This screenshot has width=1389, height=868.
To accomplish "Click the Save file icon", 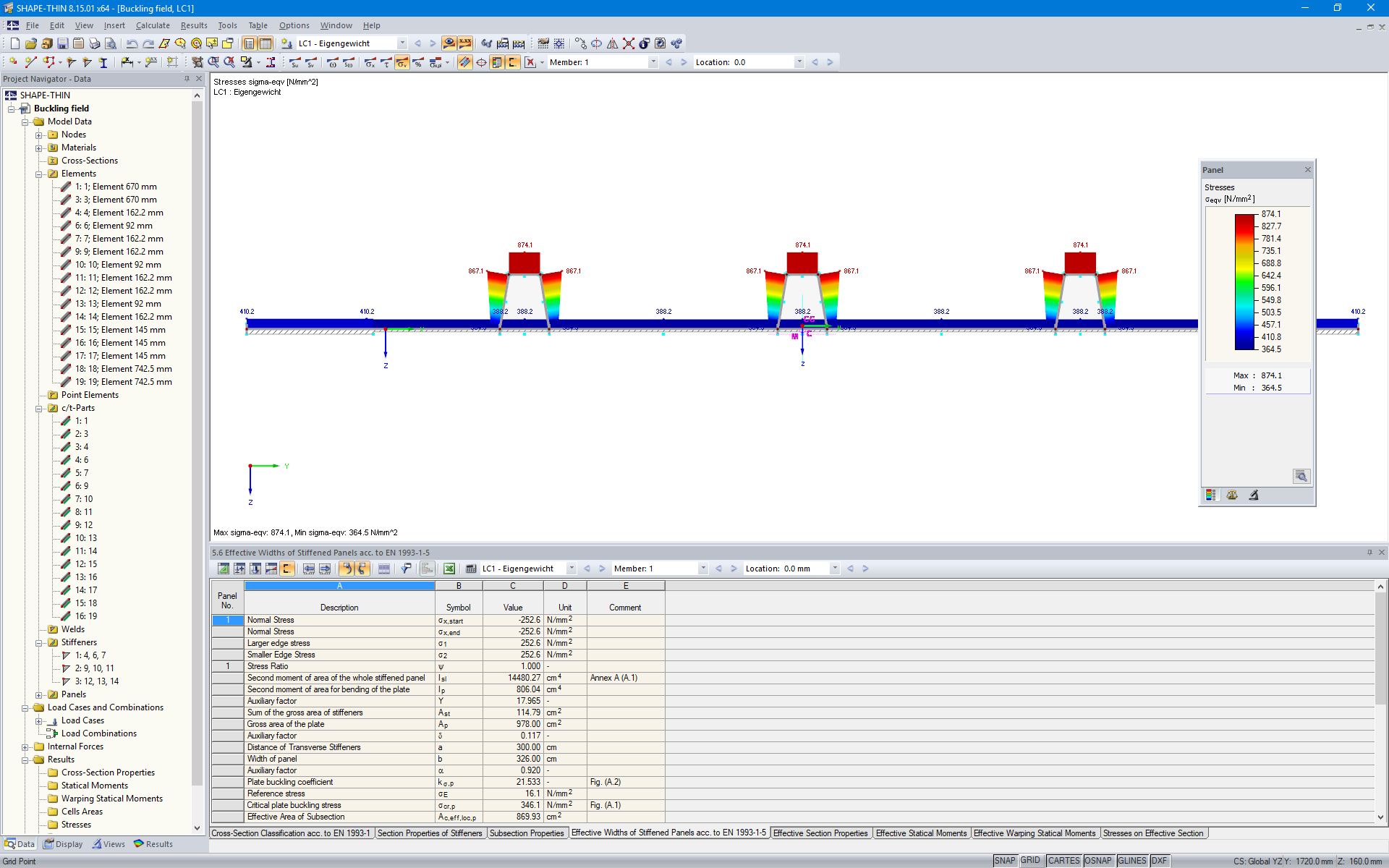I will [63, 43].
